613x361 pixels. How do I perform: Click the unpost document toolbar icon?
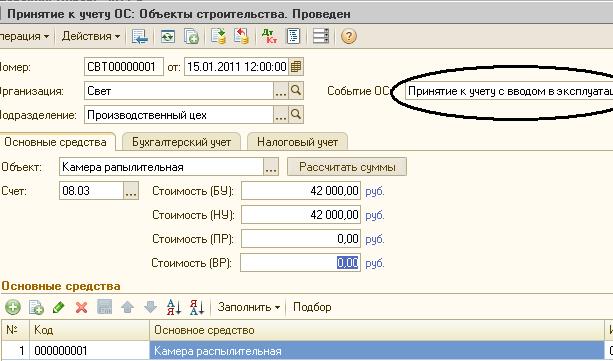[x=242, y=36]
